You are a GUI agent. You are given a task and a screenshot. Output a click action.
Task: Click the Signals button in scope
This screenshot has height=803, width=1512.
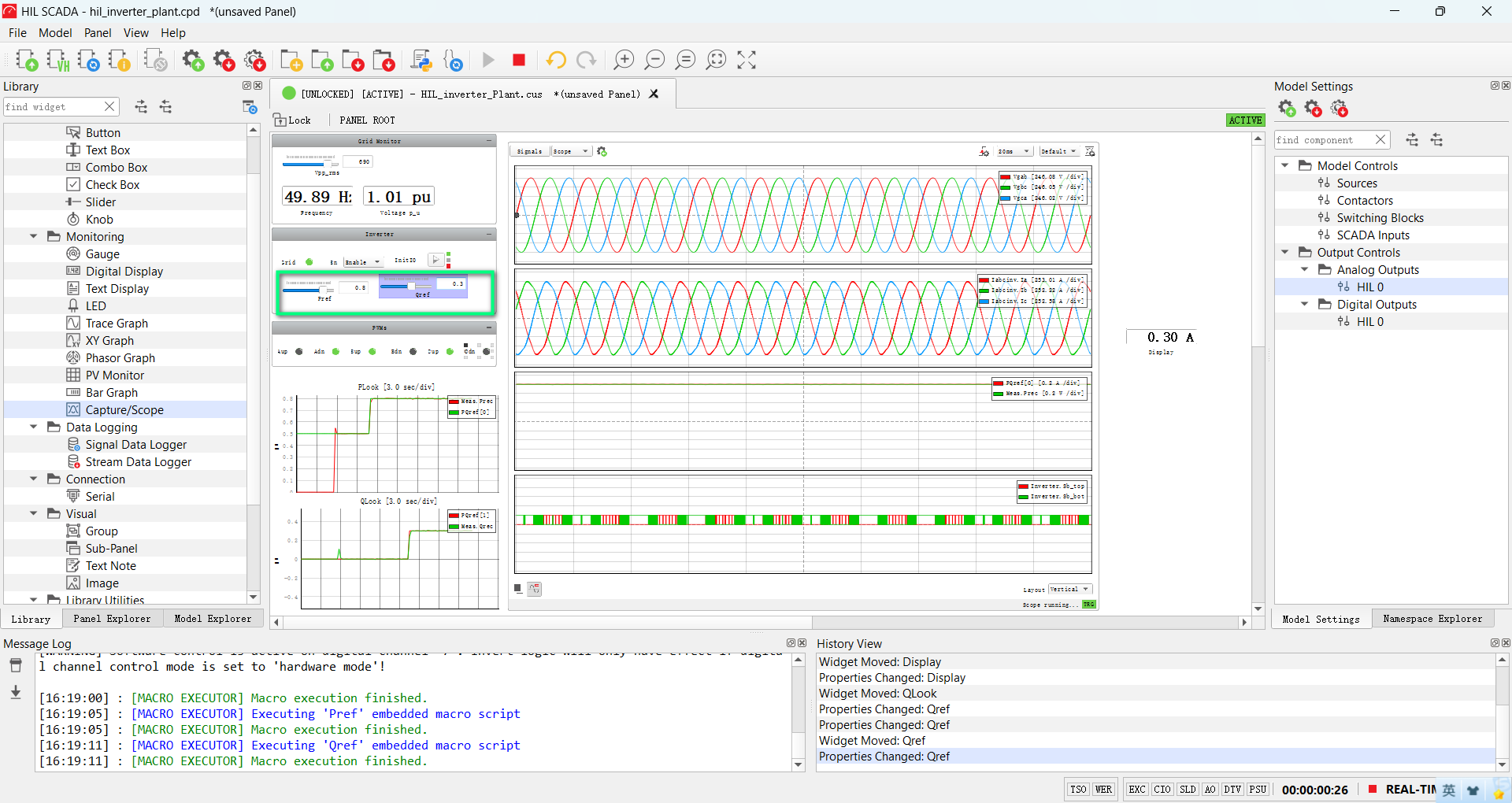(x=529, y=151)
